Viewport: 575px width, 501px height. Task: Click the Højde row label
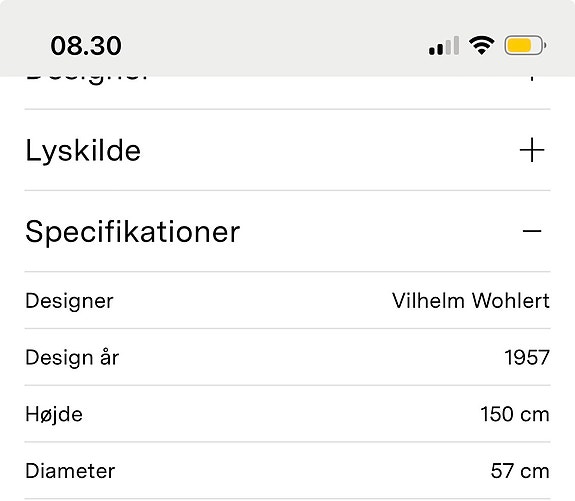pos(54,414)
